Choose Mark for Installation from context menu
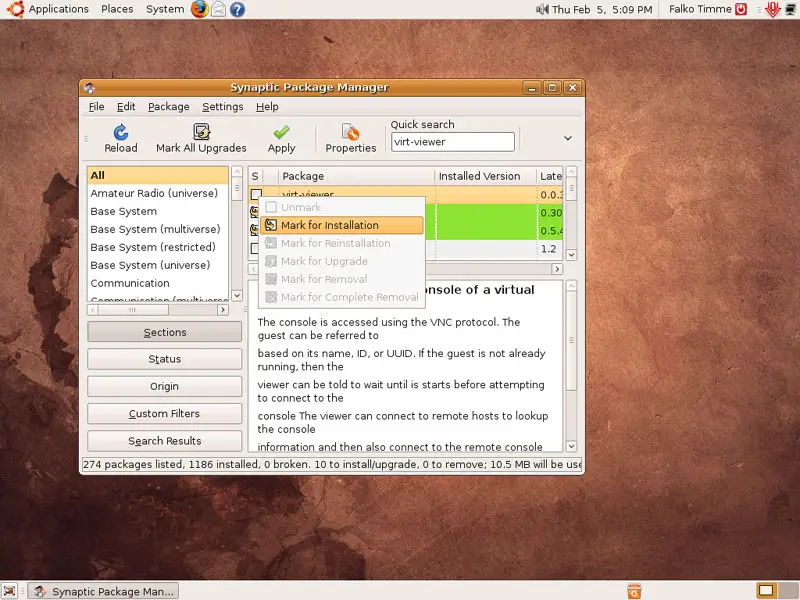800x600 pixels. [342, 225]
